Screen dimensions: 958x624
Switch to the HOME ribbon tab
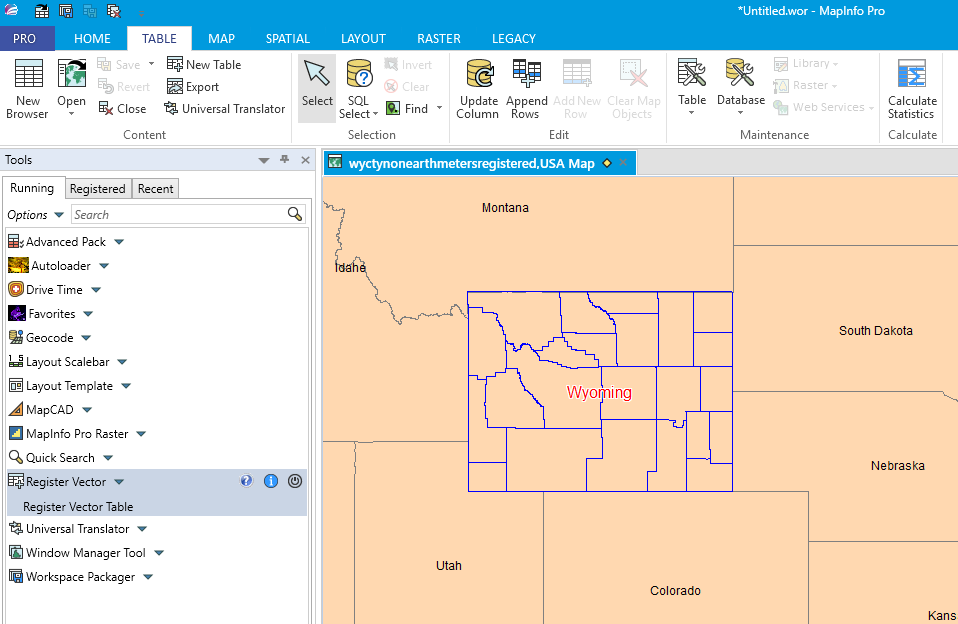[x=92, y=39]
